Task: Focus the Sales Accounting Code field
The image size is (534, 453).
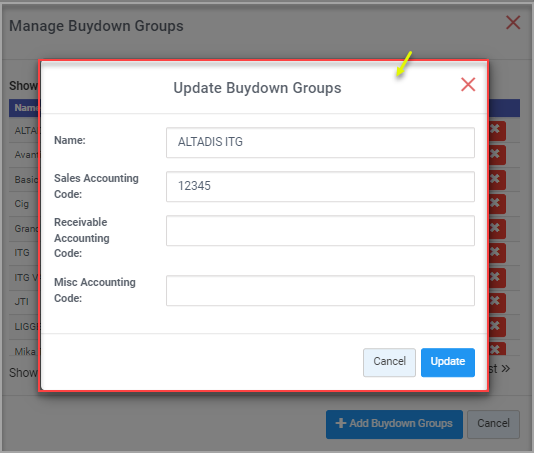Action: coord(320,186)
